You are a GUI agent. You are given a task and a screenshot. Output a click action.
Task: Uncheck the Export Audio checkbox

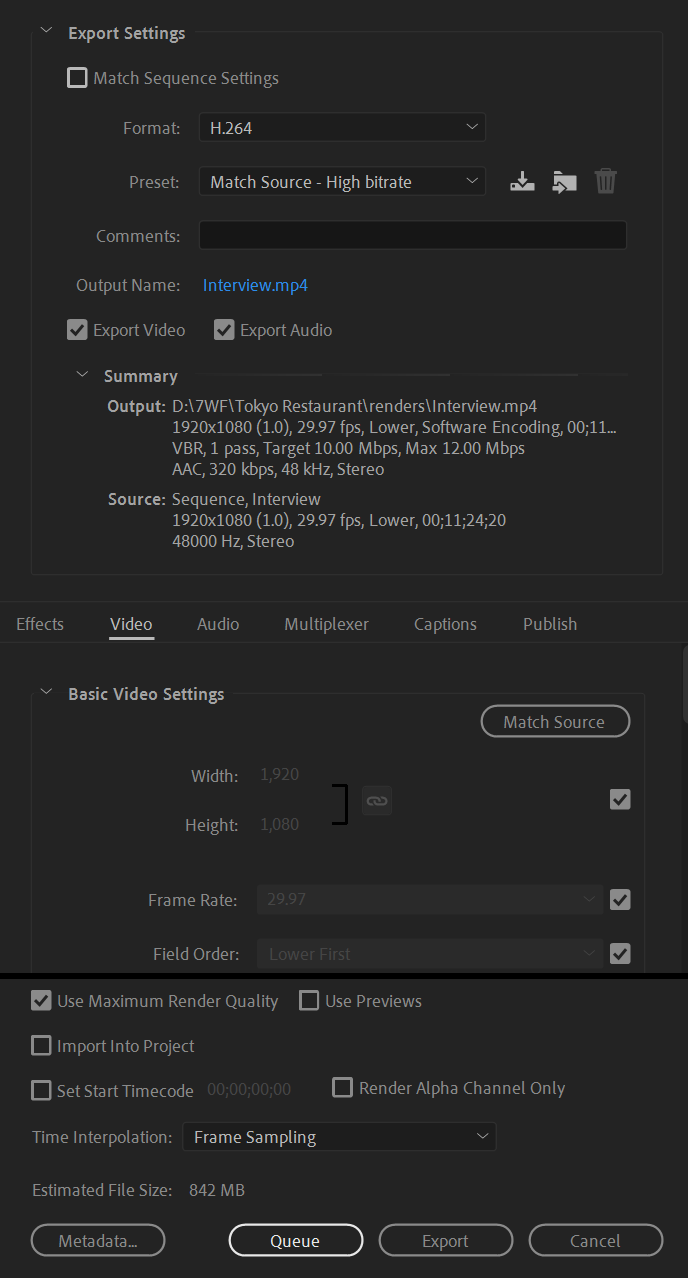[224, 330]
